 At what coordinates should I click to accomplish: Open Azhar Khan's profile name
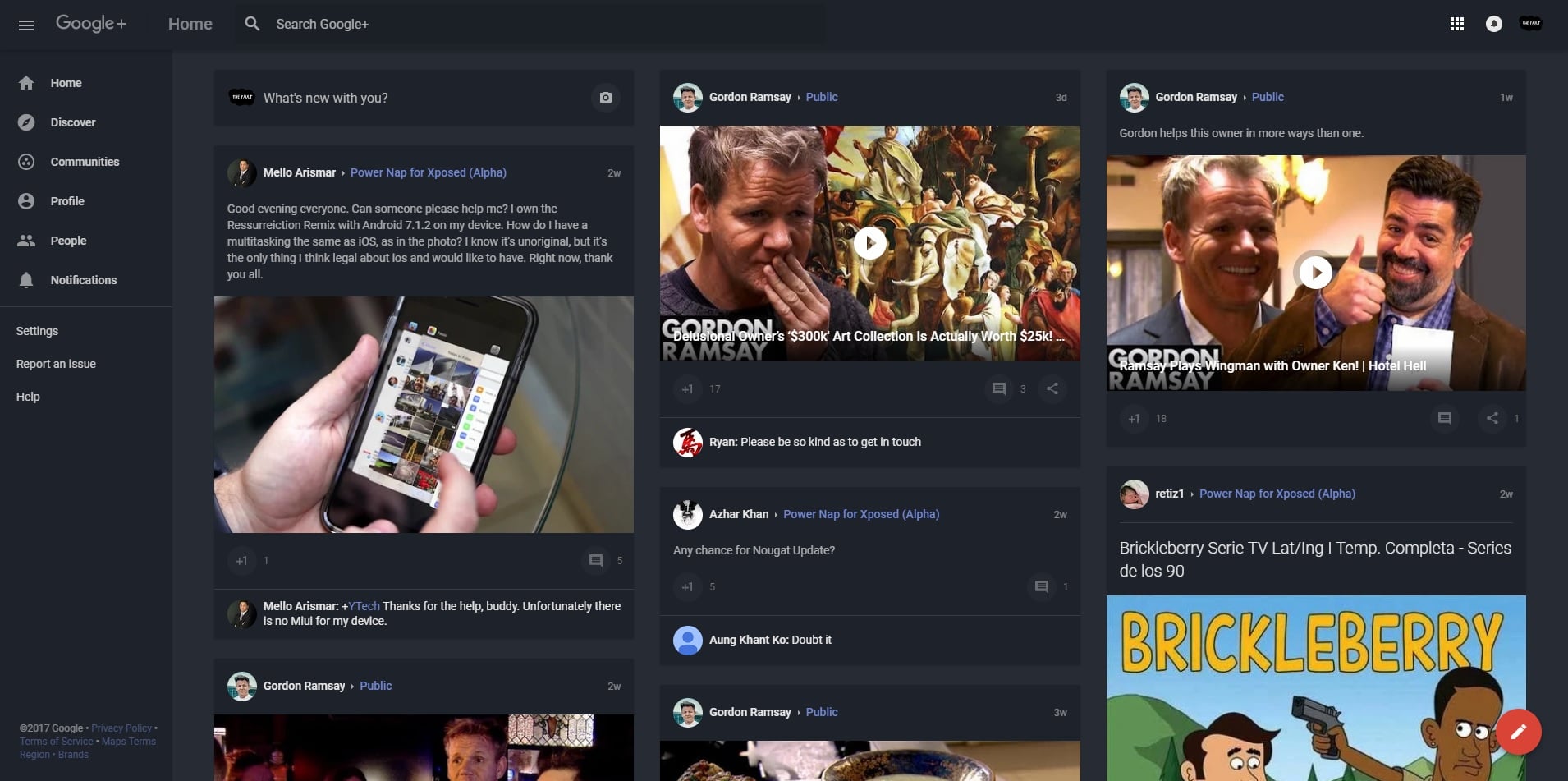pyautogui.click(x=739, y=514)
